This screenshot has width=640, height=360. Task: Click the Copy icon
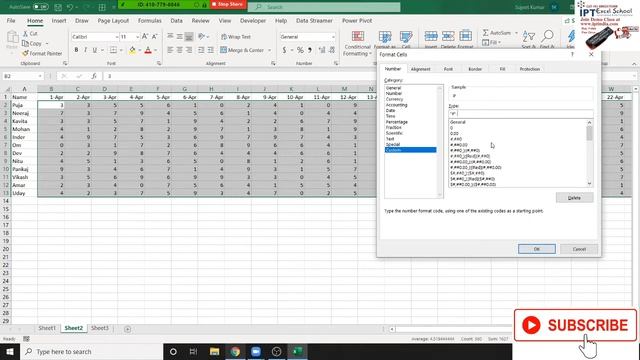coord(25,43)
